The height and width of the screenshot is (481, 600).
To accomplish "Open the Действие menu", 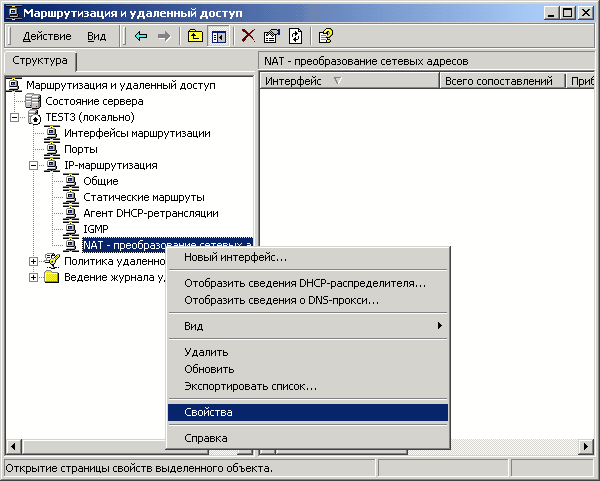I will coord(46,36).
